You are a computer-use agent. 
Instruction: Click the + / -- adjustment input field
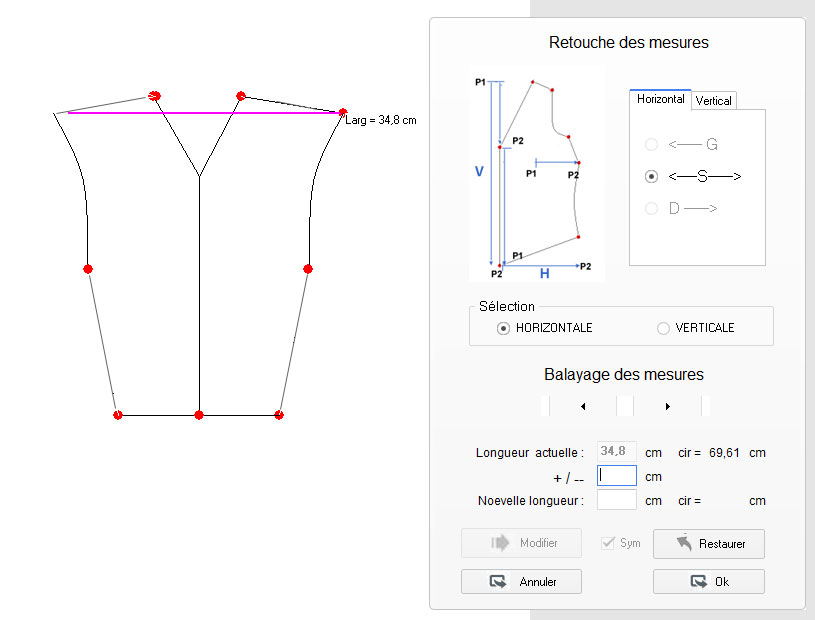[x=617, y=476]
